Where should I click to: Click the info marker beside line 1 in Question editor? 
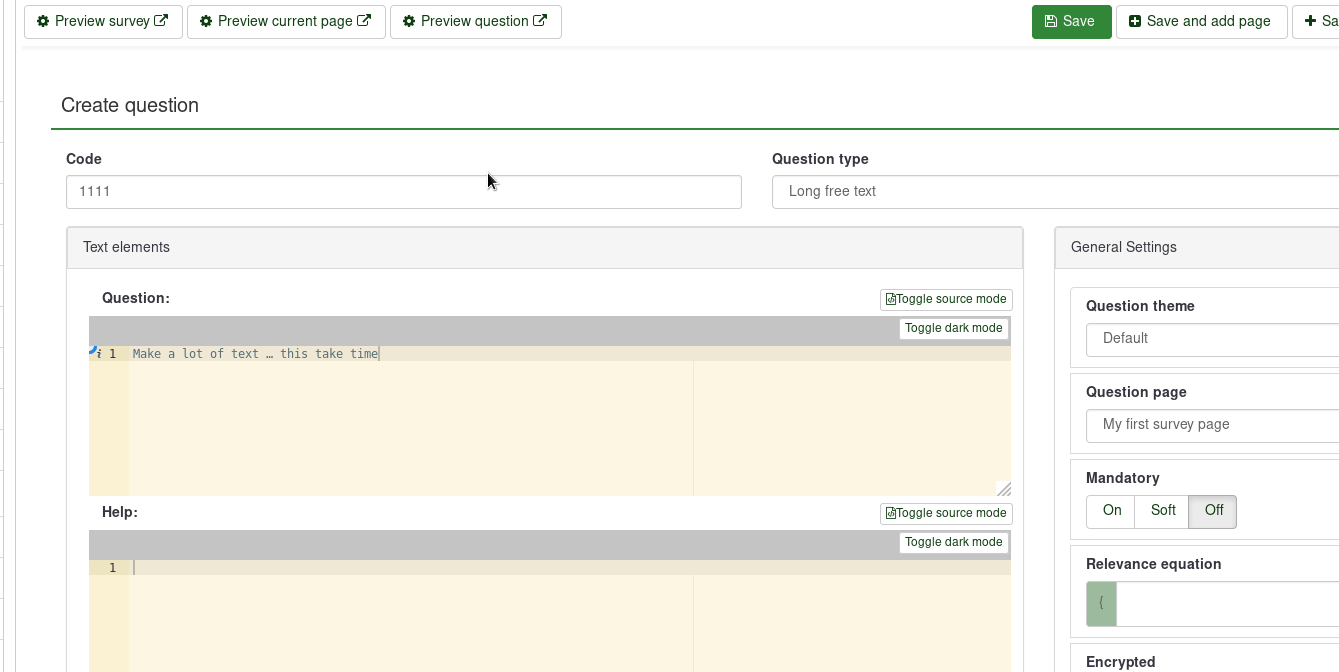[x=99, y=354]
